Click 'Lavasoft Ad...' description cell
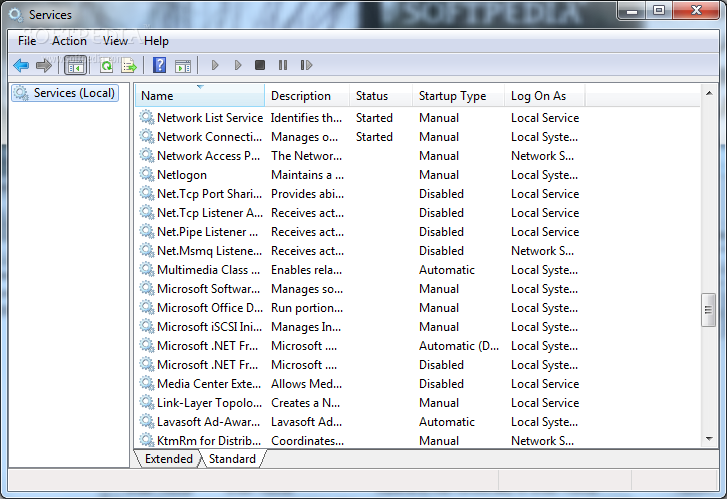Image resolution: width=727 pixels, height=499 pixels. click(x=306, y=422)
